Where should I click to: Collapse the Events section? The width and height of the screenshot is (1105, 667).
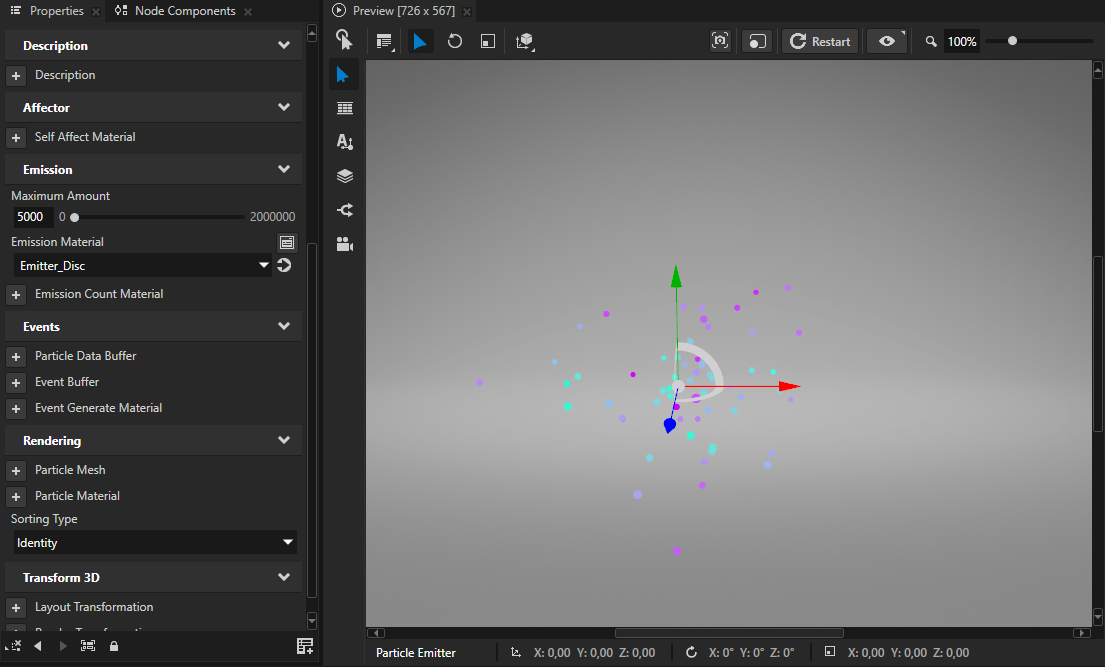click(284, 326)
